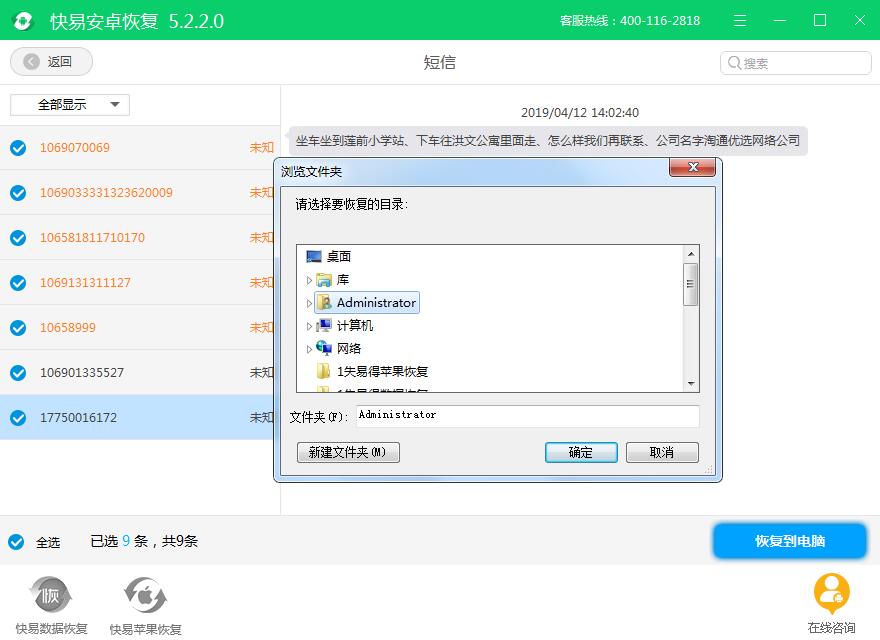Screen dimensions: 880x640
Task: Open the 全部显示 filter dropdown
Action: [70, 105]
